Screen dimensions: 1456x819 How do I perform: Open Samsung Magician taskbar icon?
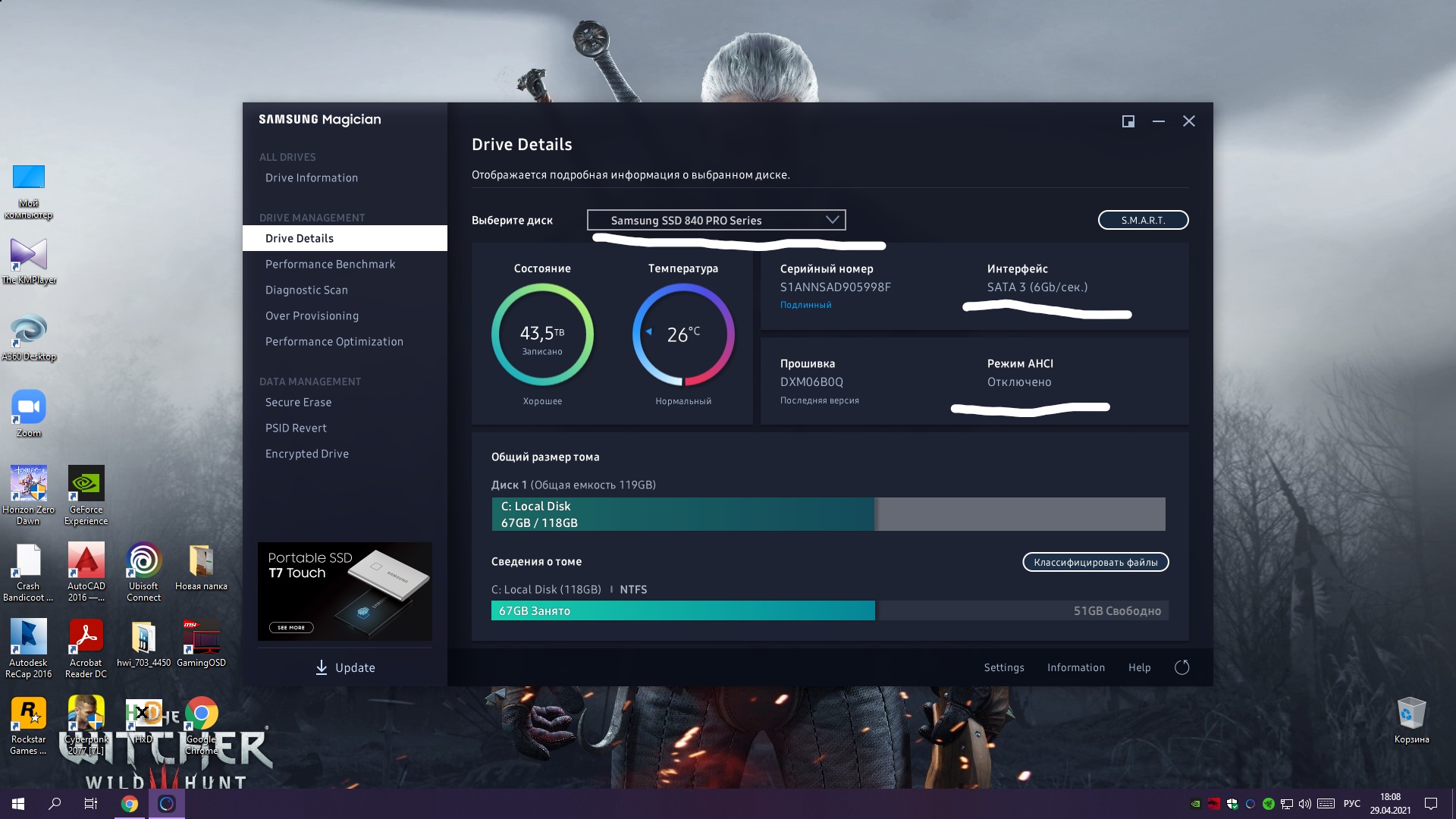(167, 804)
